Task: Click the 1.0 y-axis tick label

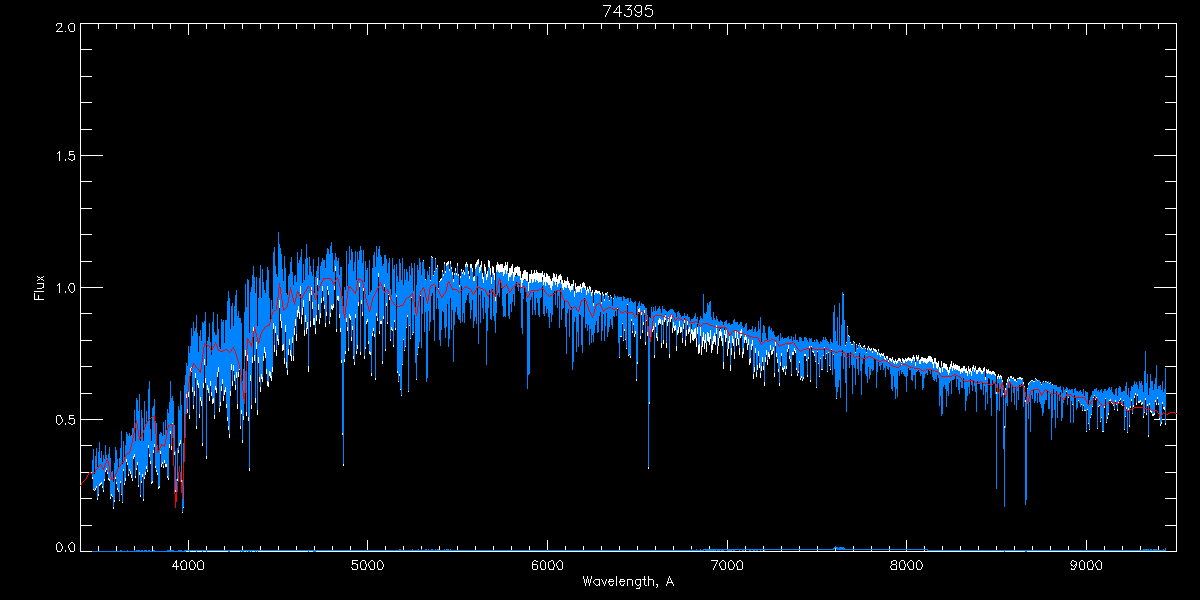Action: 64,288
